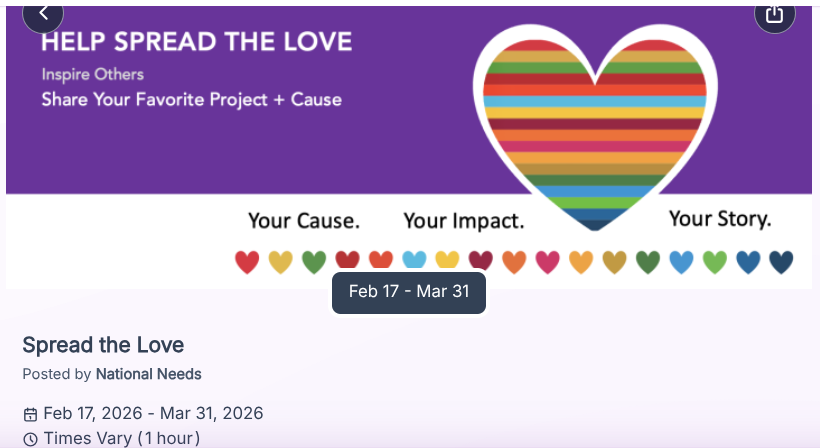820x448 pixels.
Task: Click the calendar icon beside the date range
Action: [x=30, y=414]
